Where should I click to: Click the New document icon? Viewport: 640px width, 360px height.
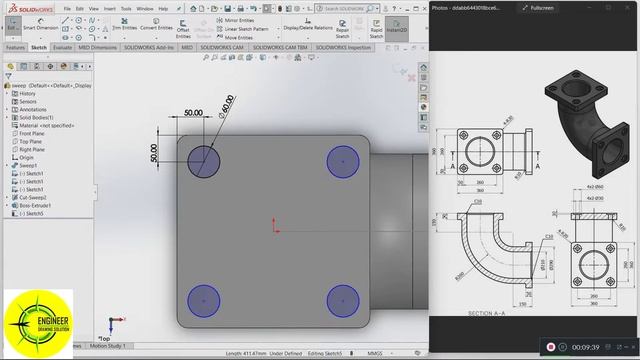[x=202, y=9]
